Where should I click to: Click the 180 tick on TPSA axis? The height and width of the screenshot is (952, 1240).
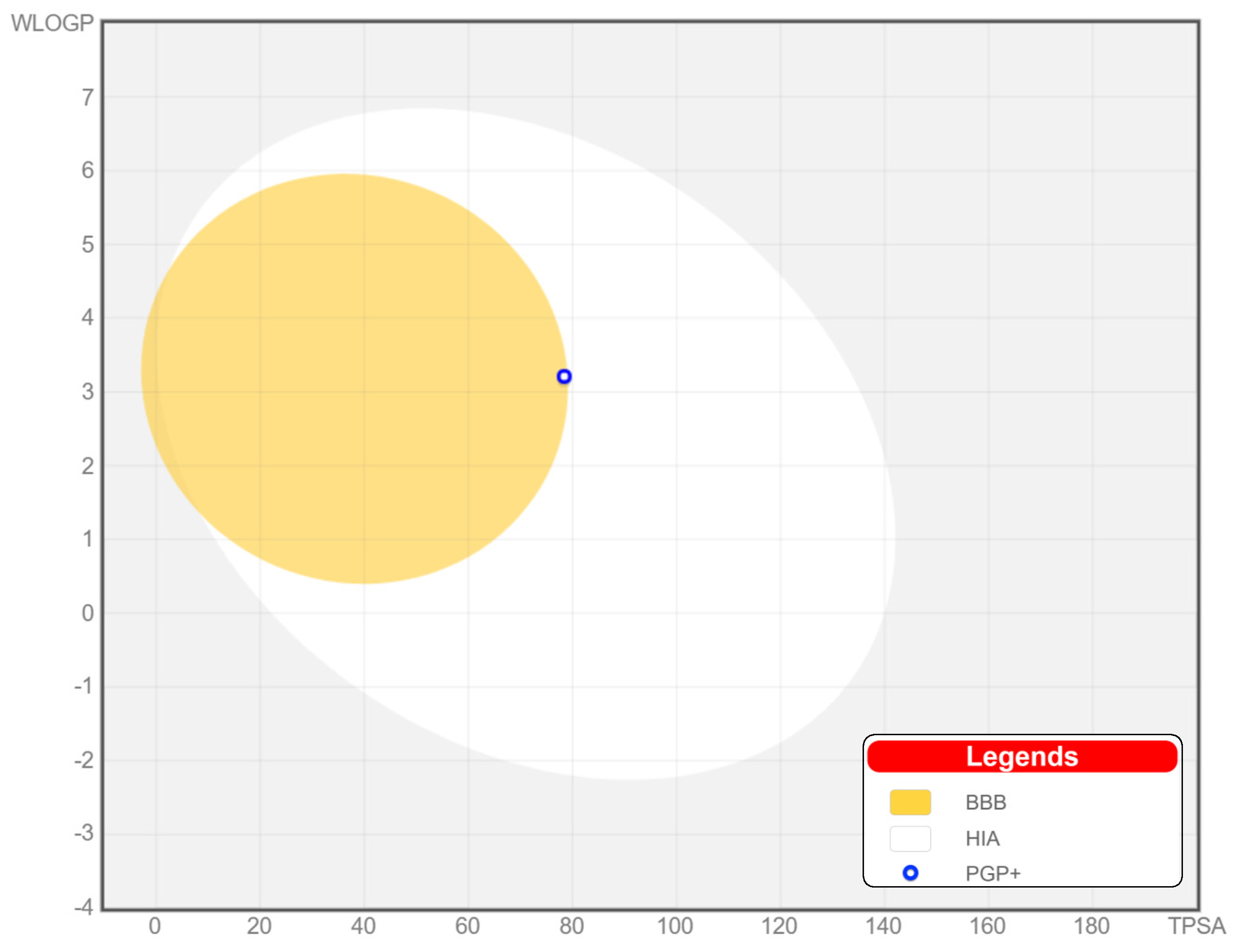(1091, 926)
